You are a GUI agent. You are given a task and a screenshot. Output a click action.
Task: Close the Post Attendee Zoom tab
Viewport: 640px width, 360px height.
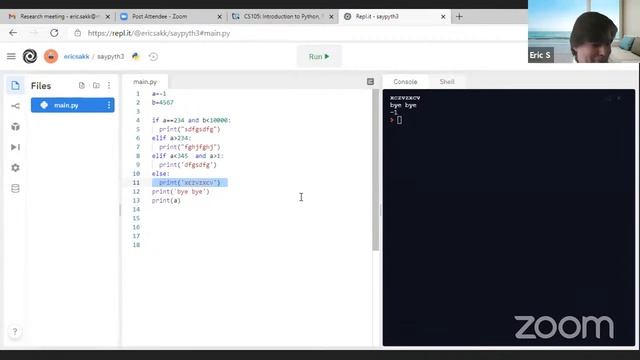tap(220, 17)
